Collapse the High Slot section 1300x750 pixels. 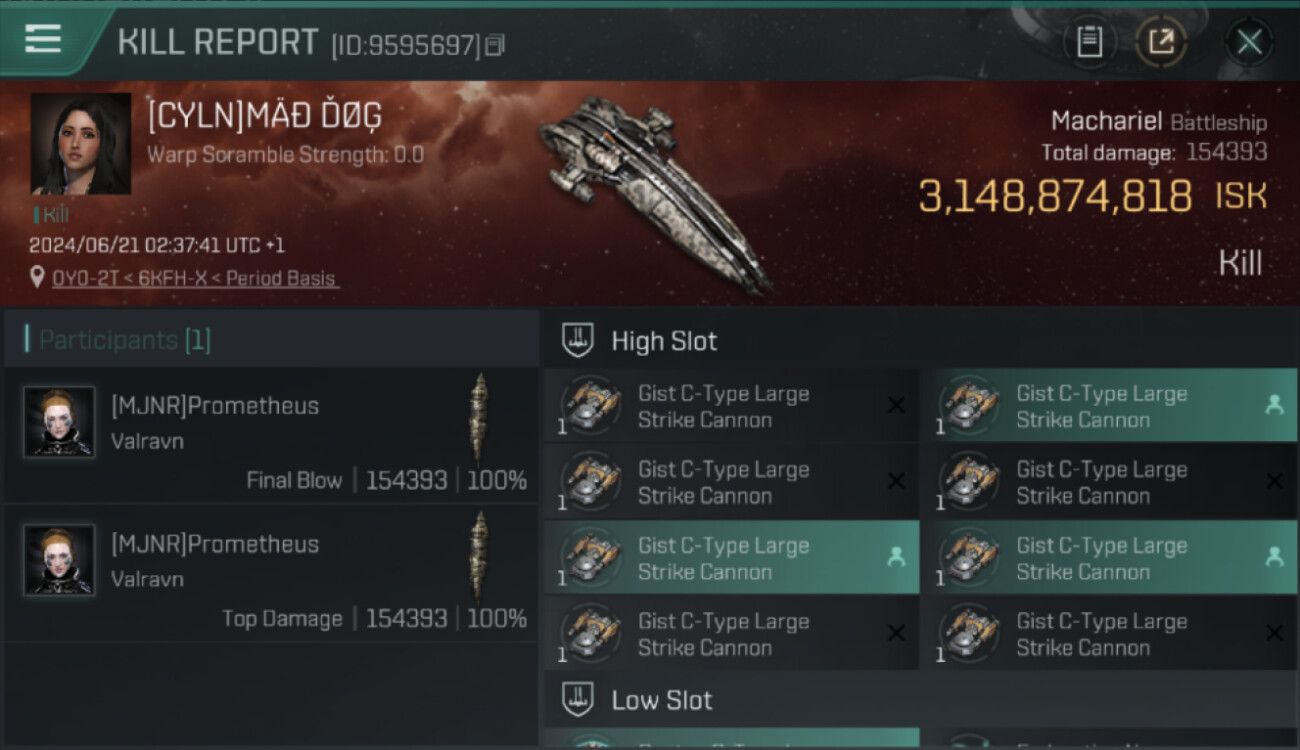tap(578, 340)
